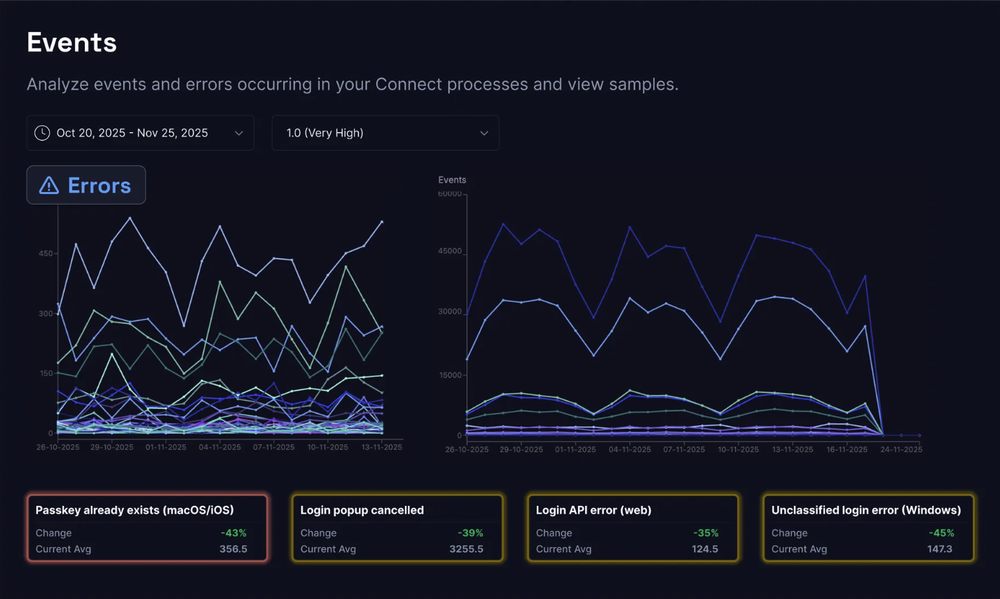Open the Login API error (web) card
Screen dimensions: 1000x599
[633, 528]
